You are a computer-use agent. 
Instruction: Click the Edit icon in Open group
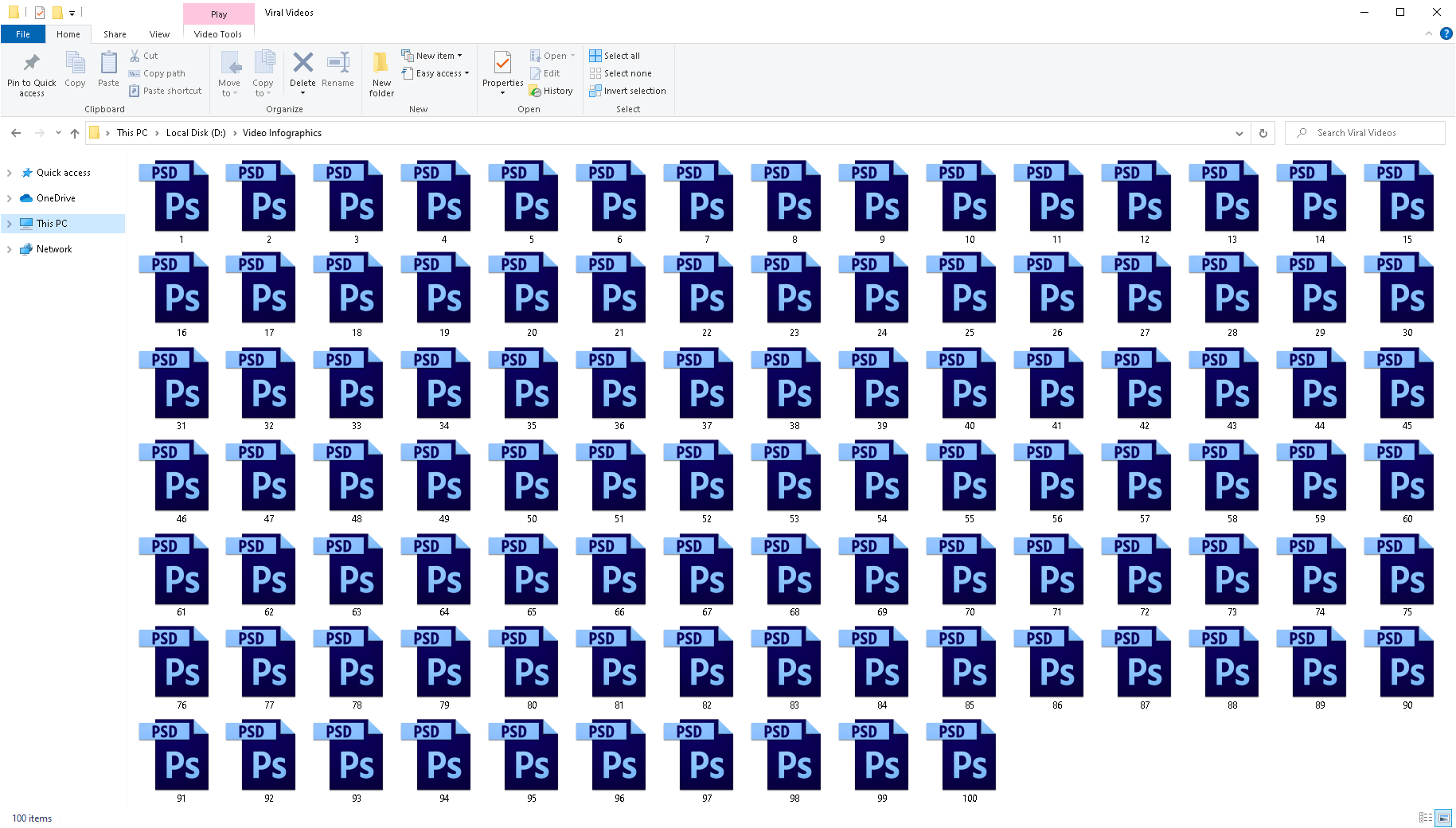[536, 73]
